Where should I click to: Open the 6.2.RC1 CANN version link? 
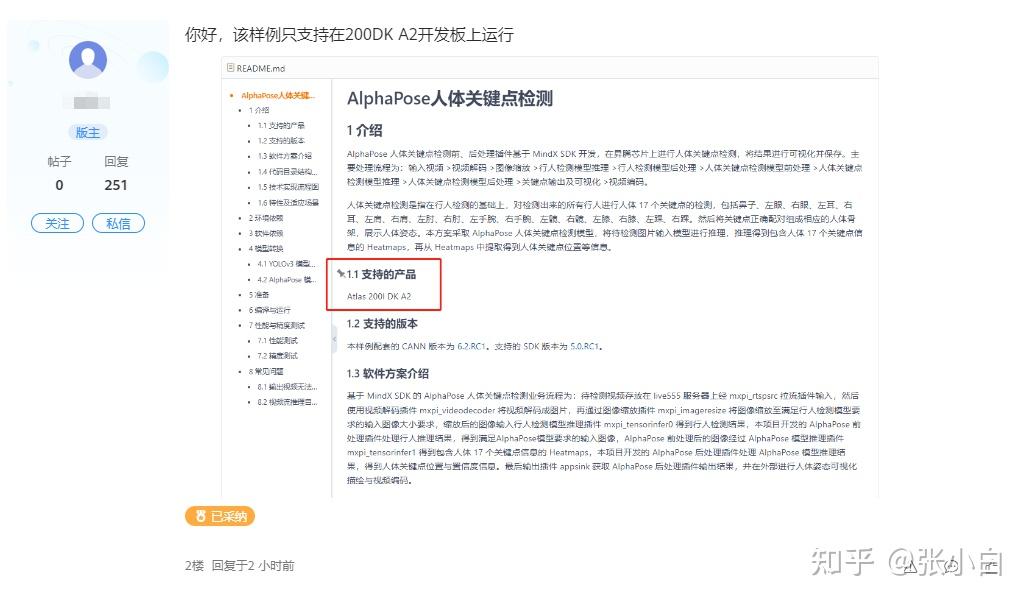pos(474,345)
